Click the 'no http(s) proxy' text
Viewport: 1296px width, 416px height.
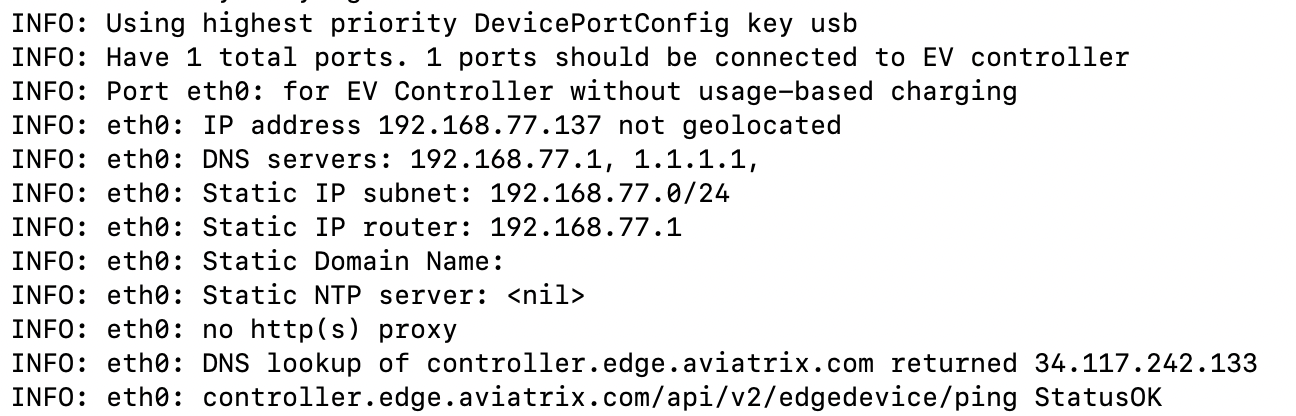coord(329,330)
